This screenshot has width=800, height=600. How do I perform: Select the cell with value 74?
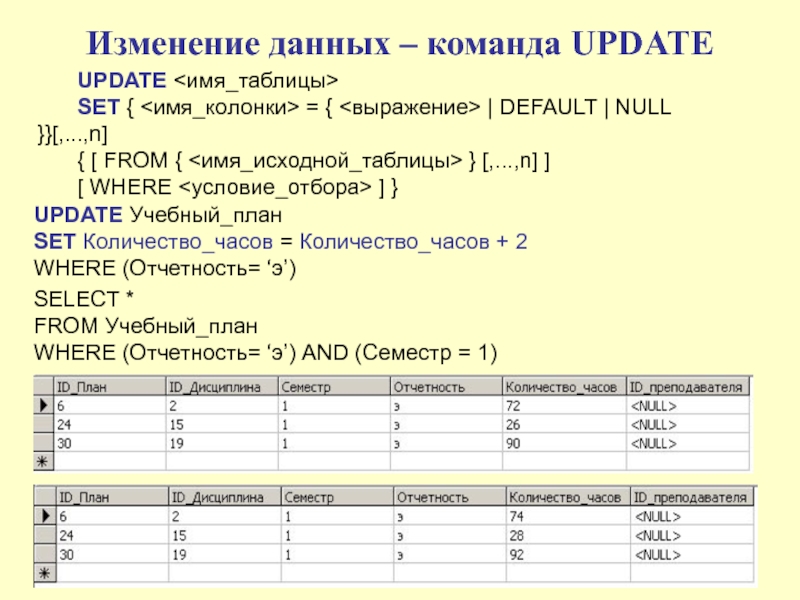tap(566, 517)
